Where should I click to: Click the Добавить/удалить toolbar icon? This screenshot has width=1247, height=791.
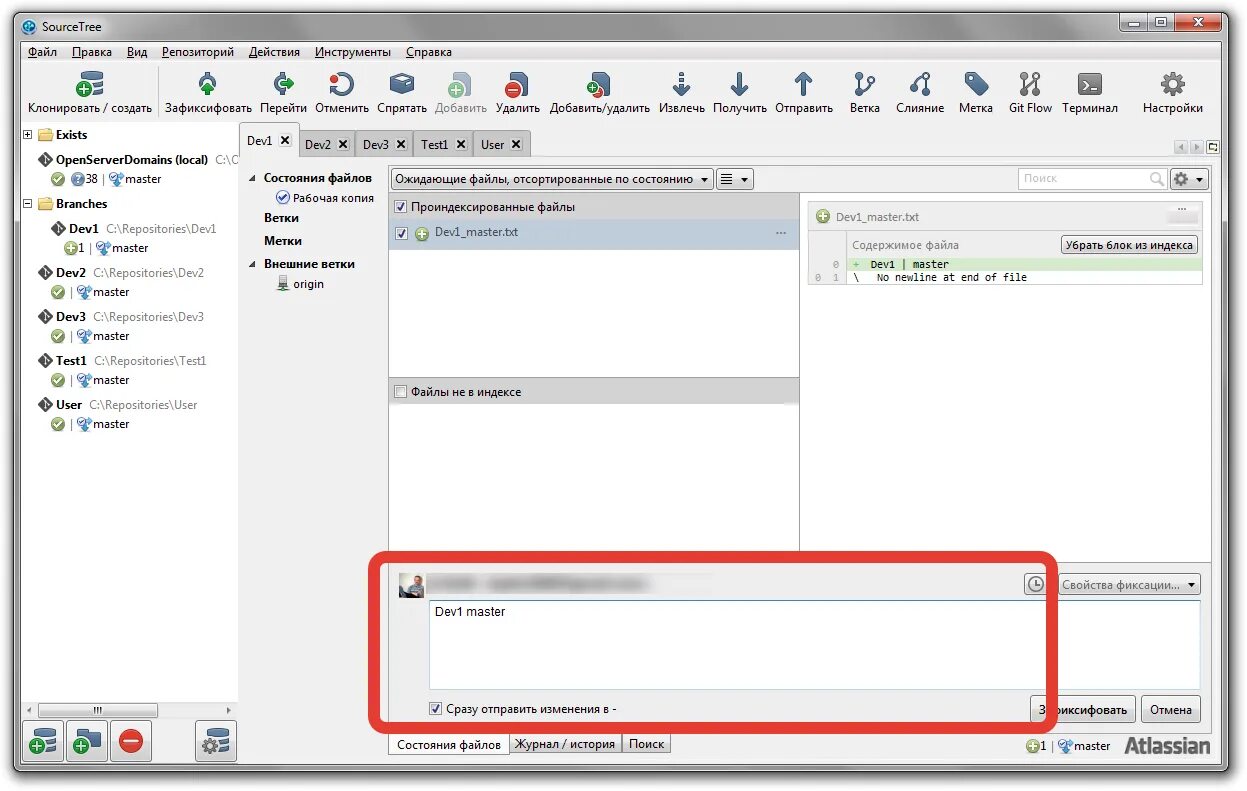[x=599, y=85]
